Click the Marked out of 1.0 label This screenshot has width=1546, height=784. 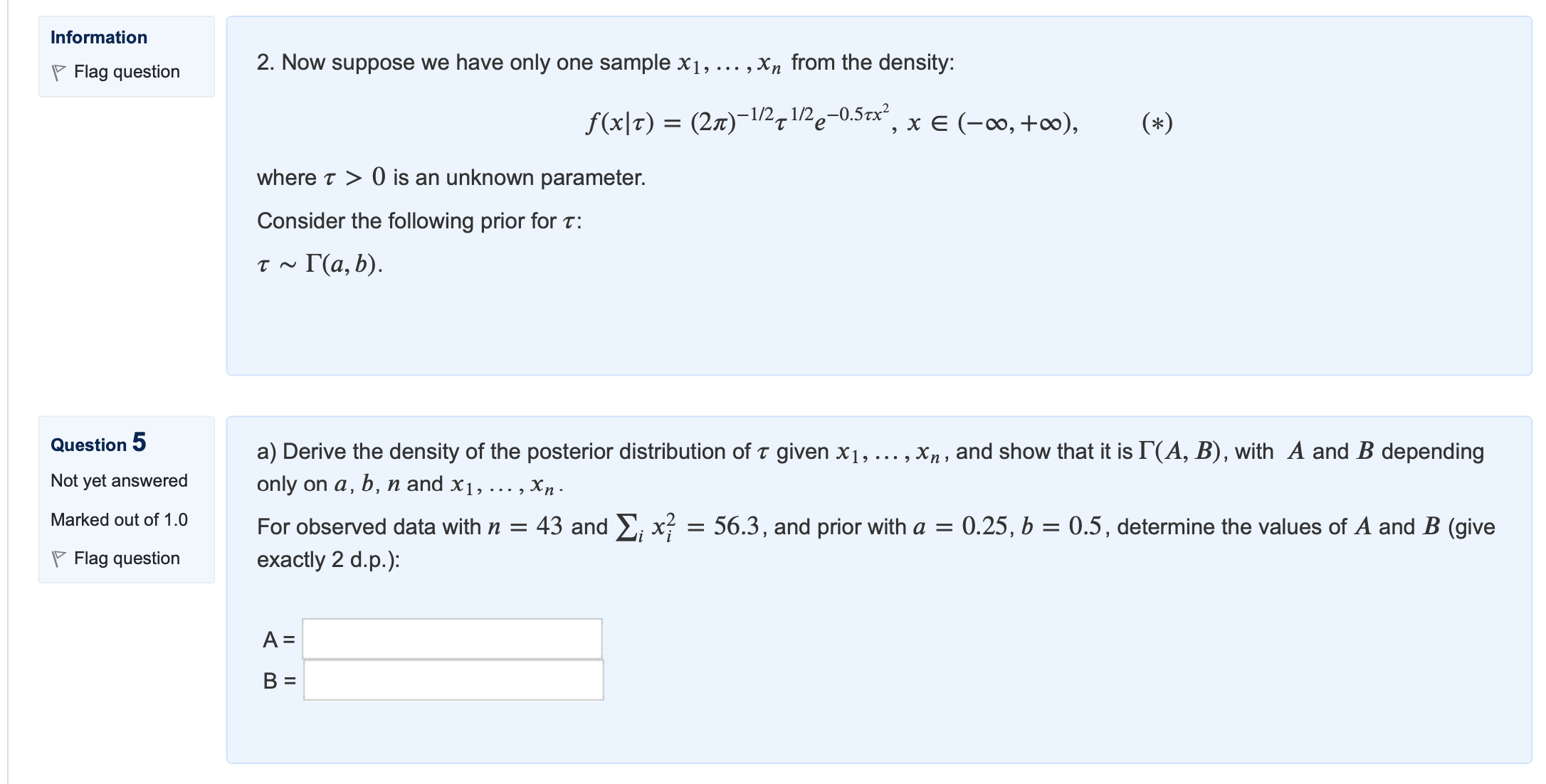coord(118,519)
